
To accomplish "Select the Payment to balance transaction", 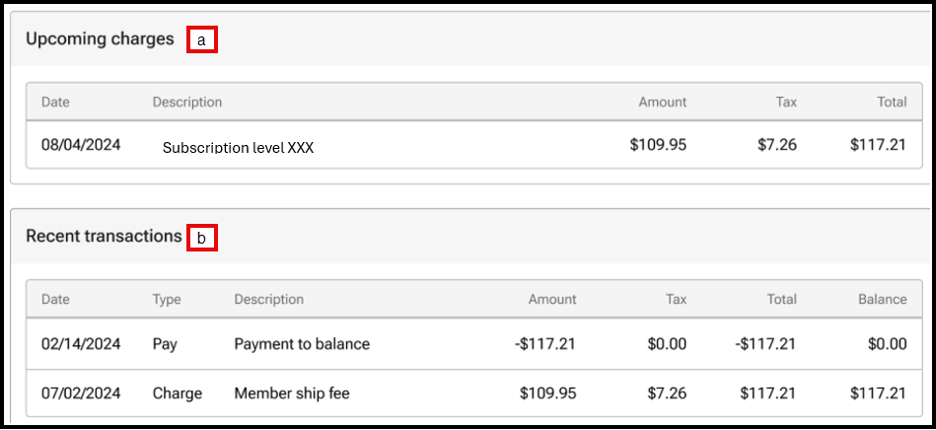I will [x=302, y=344].
